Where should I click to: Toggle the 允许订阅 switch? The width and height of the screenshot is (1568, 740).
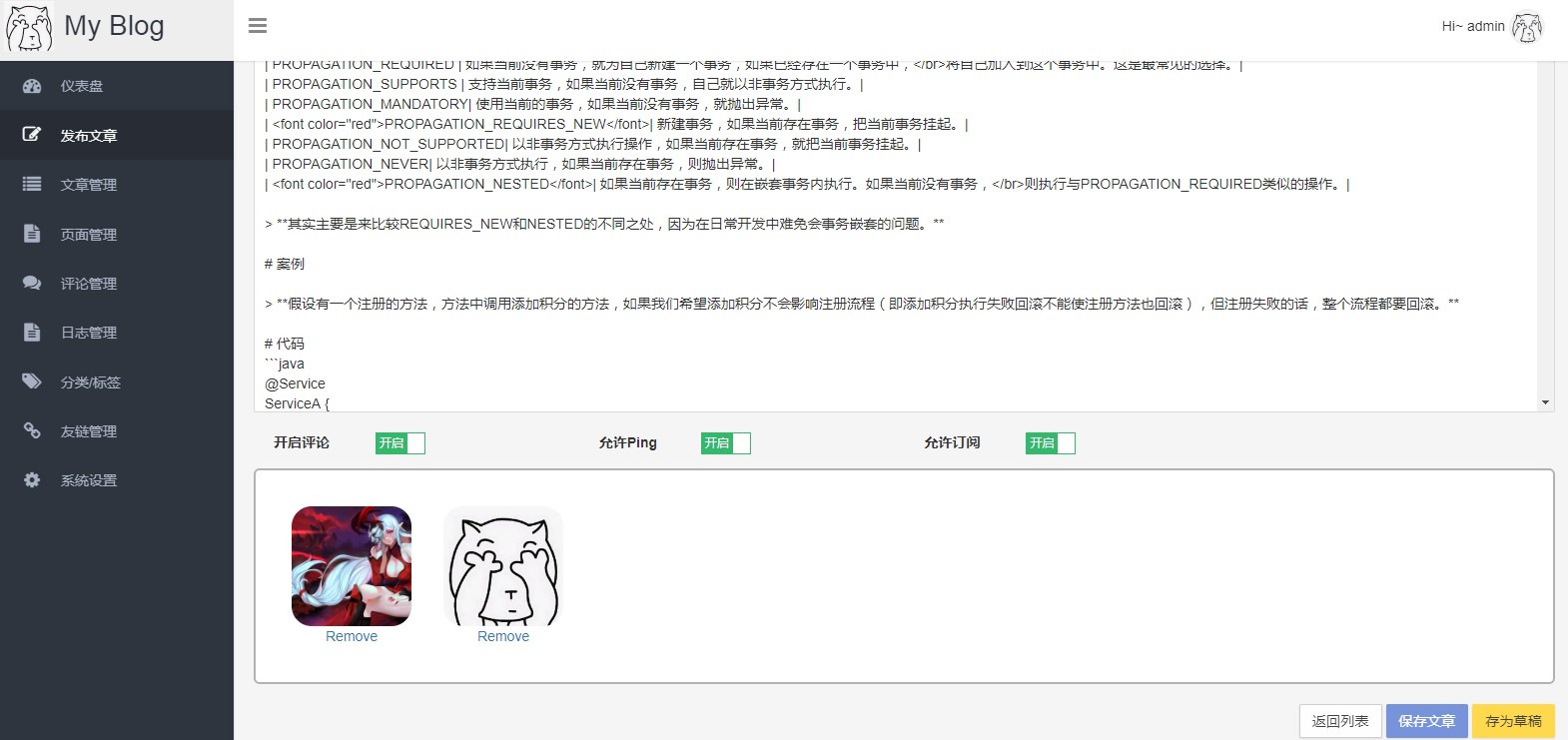(x=1051, y=443)
